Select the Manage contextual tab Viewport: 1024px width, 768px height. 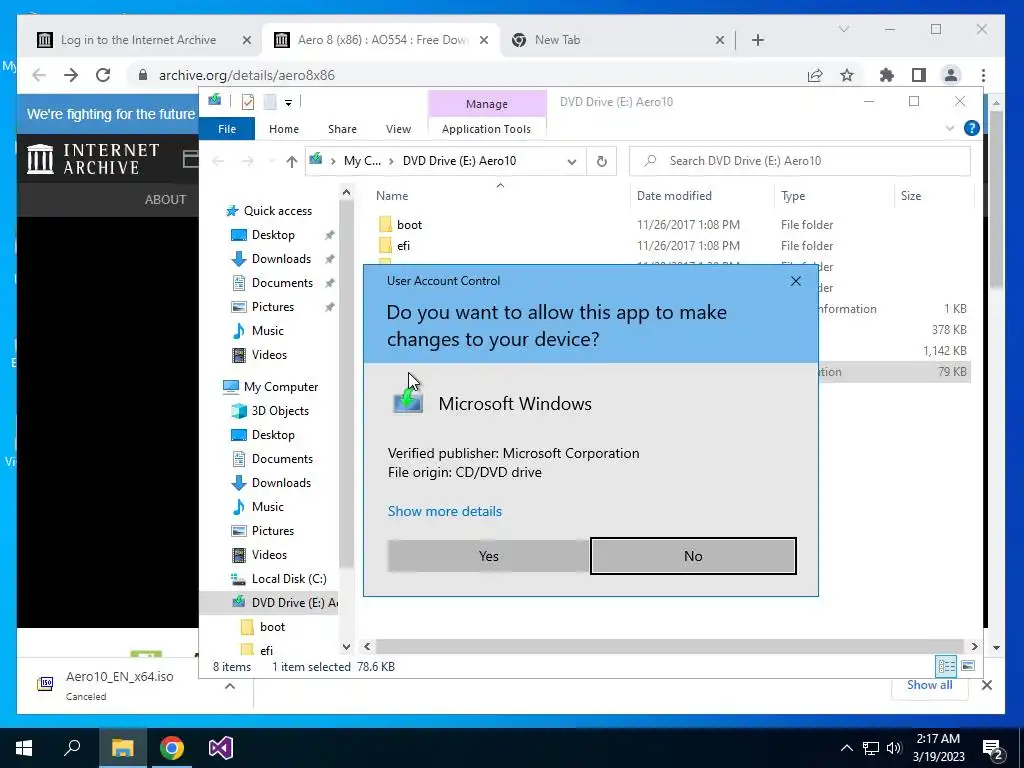[487, 104]
